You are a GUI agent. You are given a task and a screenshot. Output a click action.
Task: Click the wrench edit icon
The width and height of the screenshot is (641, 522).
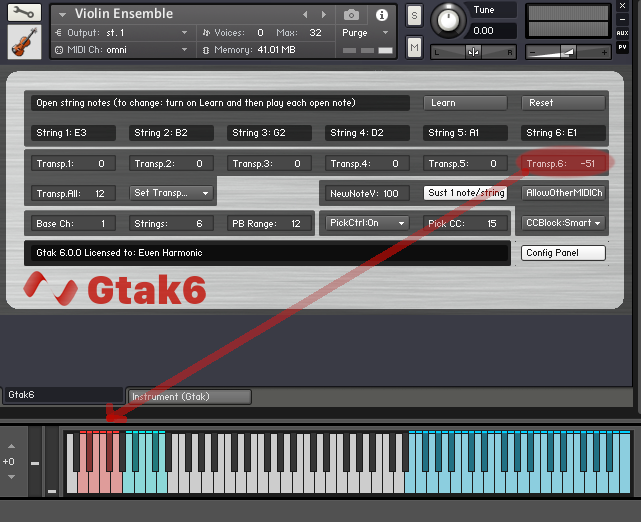[x=24, y=13]
